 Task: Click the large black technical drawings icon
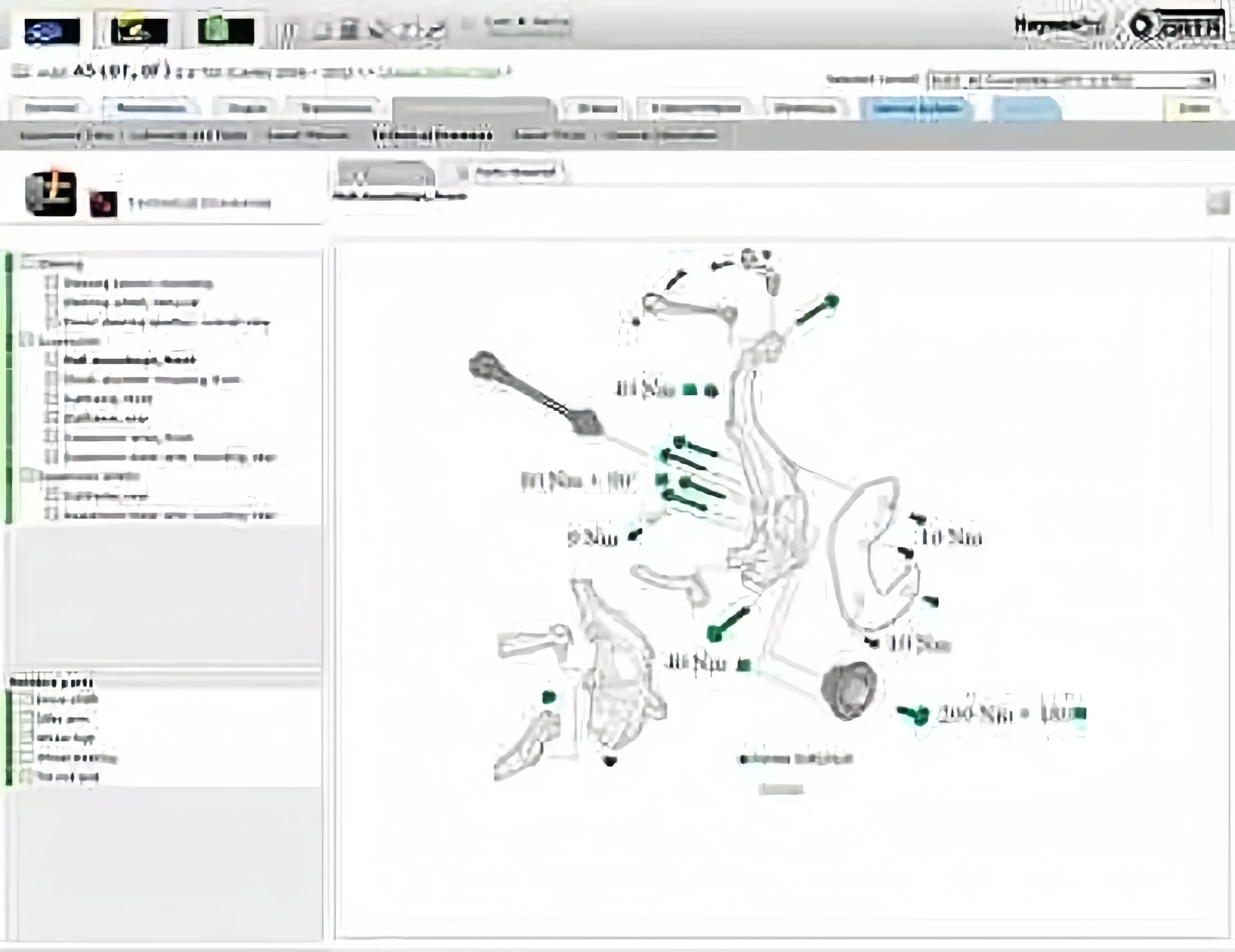[51, 194]
